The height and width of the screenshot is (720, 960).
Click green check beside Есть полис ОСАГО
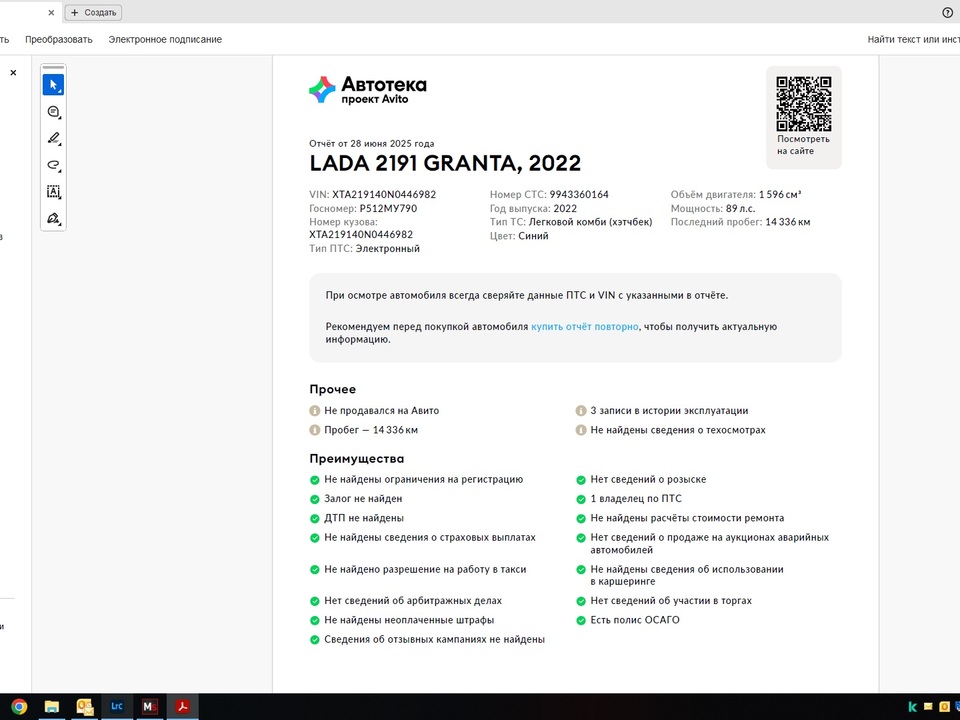[581, 620]
